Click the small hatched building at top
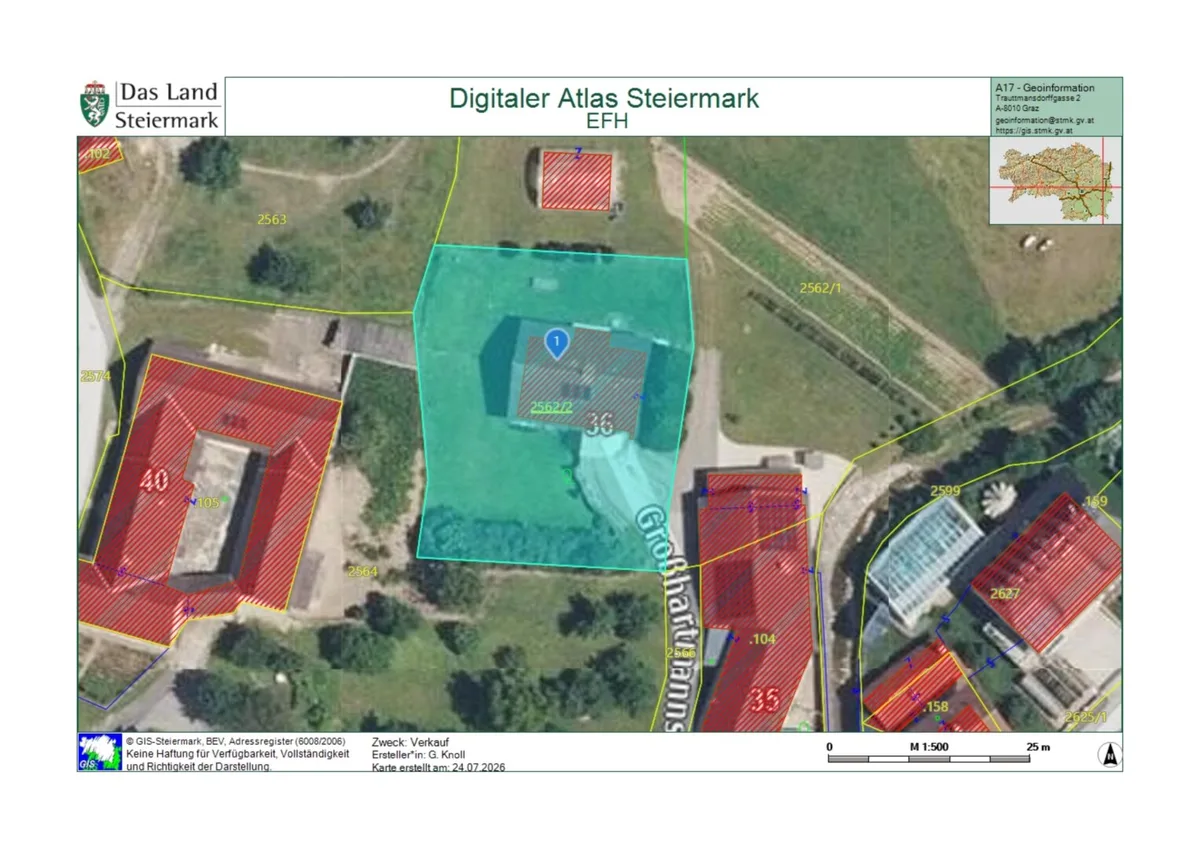 pos(576,180)
